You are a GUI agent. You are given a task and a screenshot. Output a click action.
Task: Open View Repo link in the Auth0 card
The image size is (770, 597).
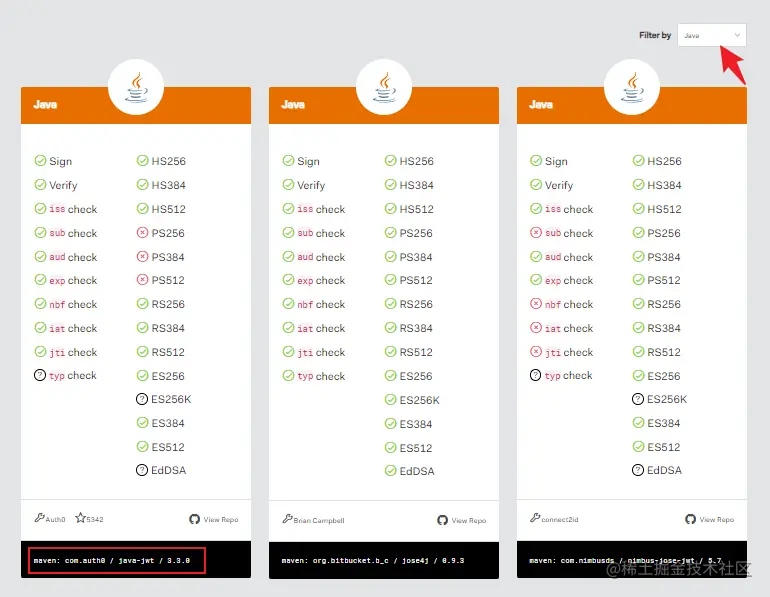click(x=221, y=519)
